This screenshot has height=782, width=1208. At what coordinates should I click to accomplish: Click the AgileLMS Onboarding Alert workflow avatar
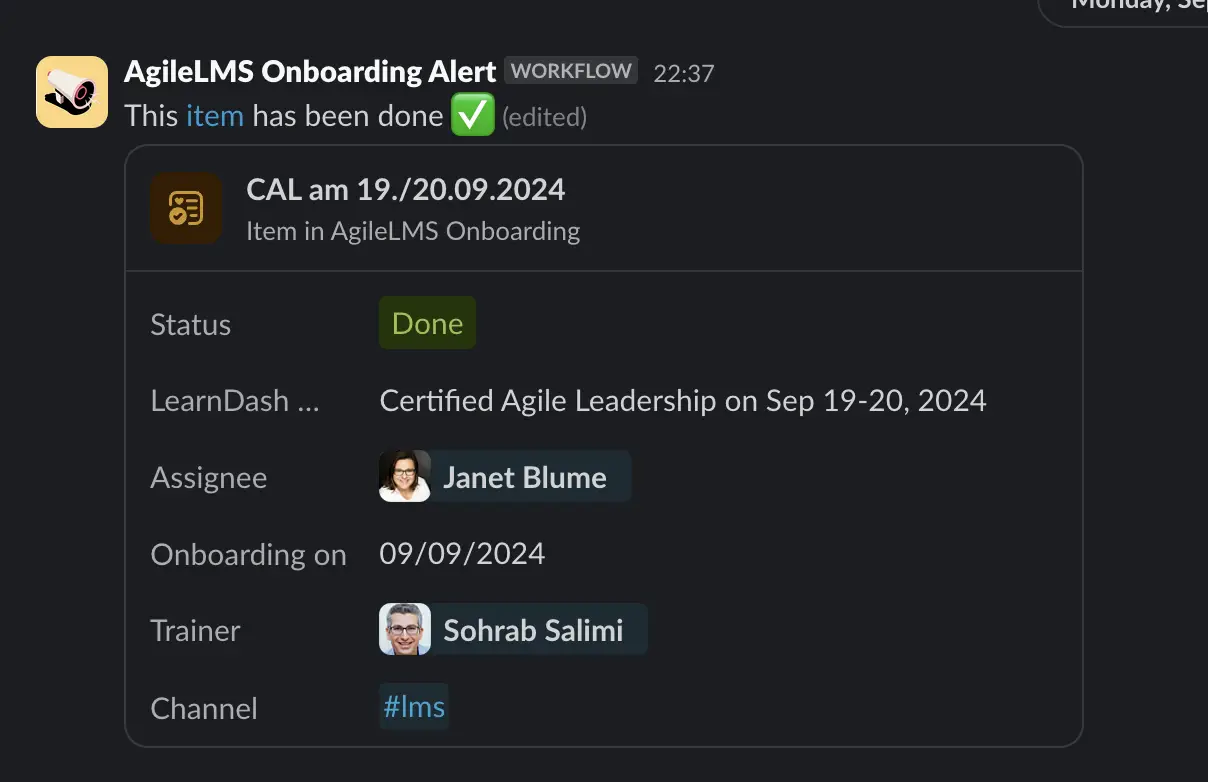[x=72, y=92]
